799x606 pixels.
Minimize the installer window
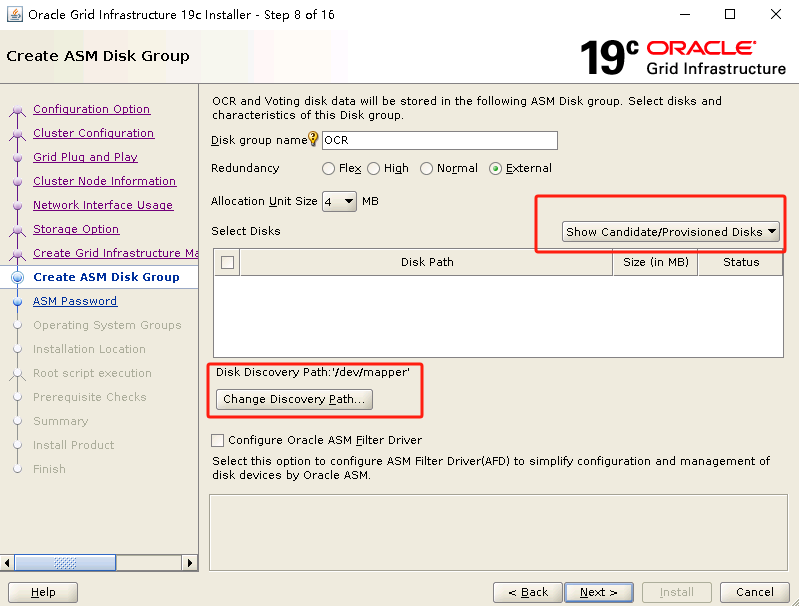pyautogui.click(x=685, y=14)
